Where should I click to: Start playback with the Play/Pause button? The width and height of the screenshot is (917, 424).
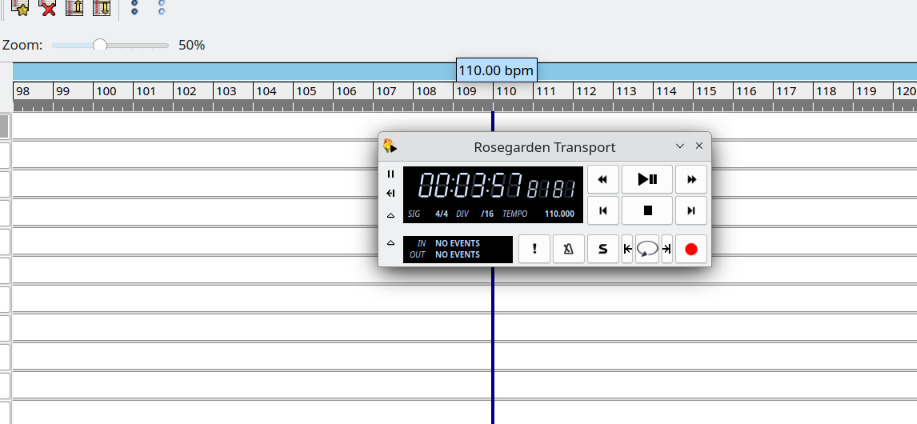point(647,180)
